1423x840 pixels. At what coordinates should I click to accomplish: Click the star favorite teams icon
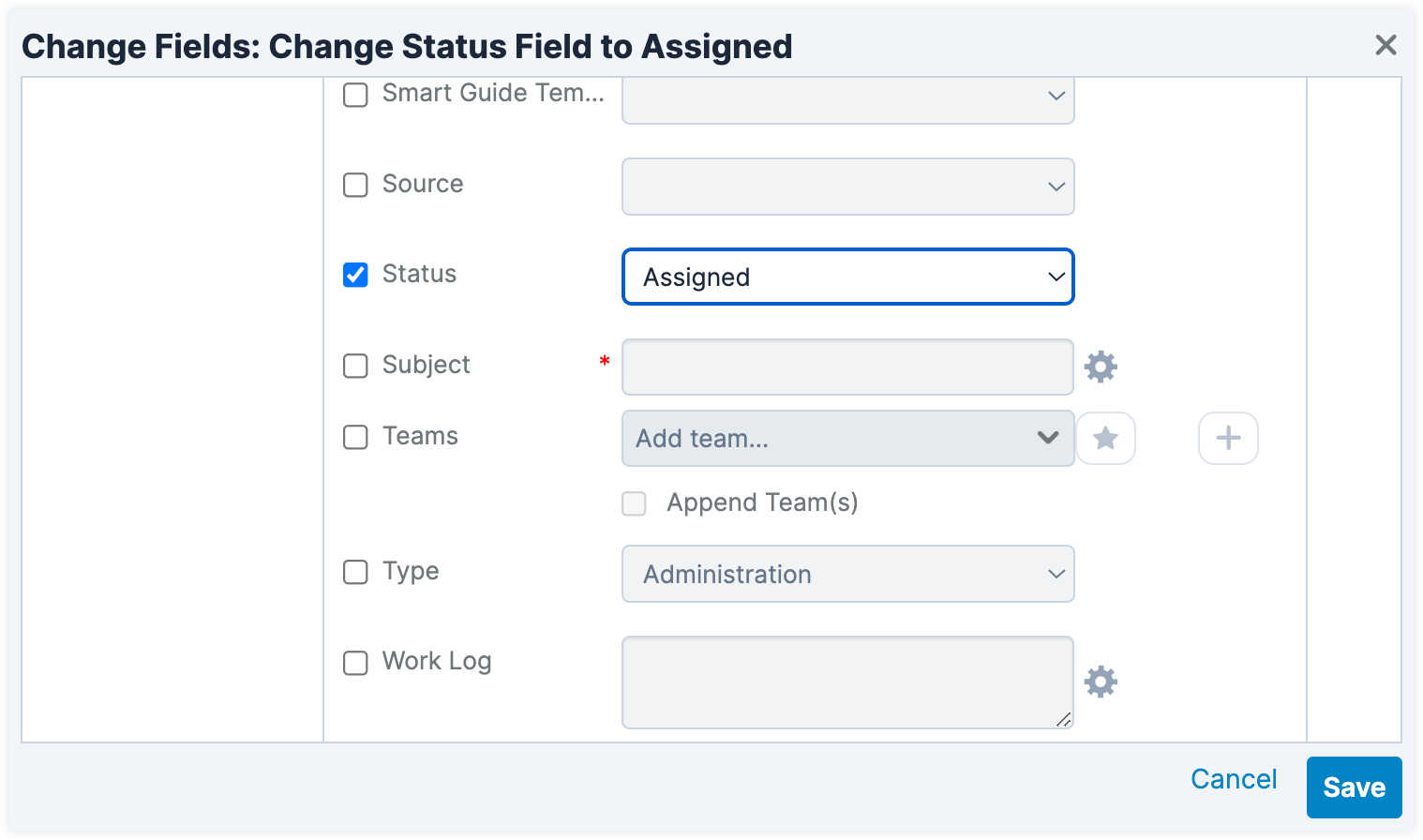click(x=1105, y=438)
